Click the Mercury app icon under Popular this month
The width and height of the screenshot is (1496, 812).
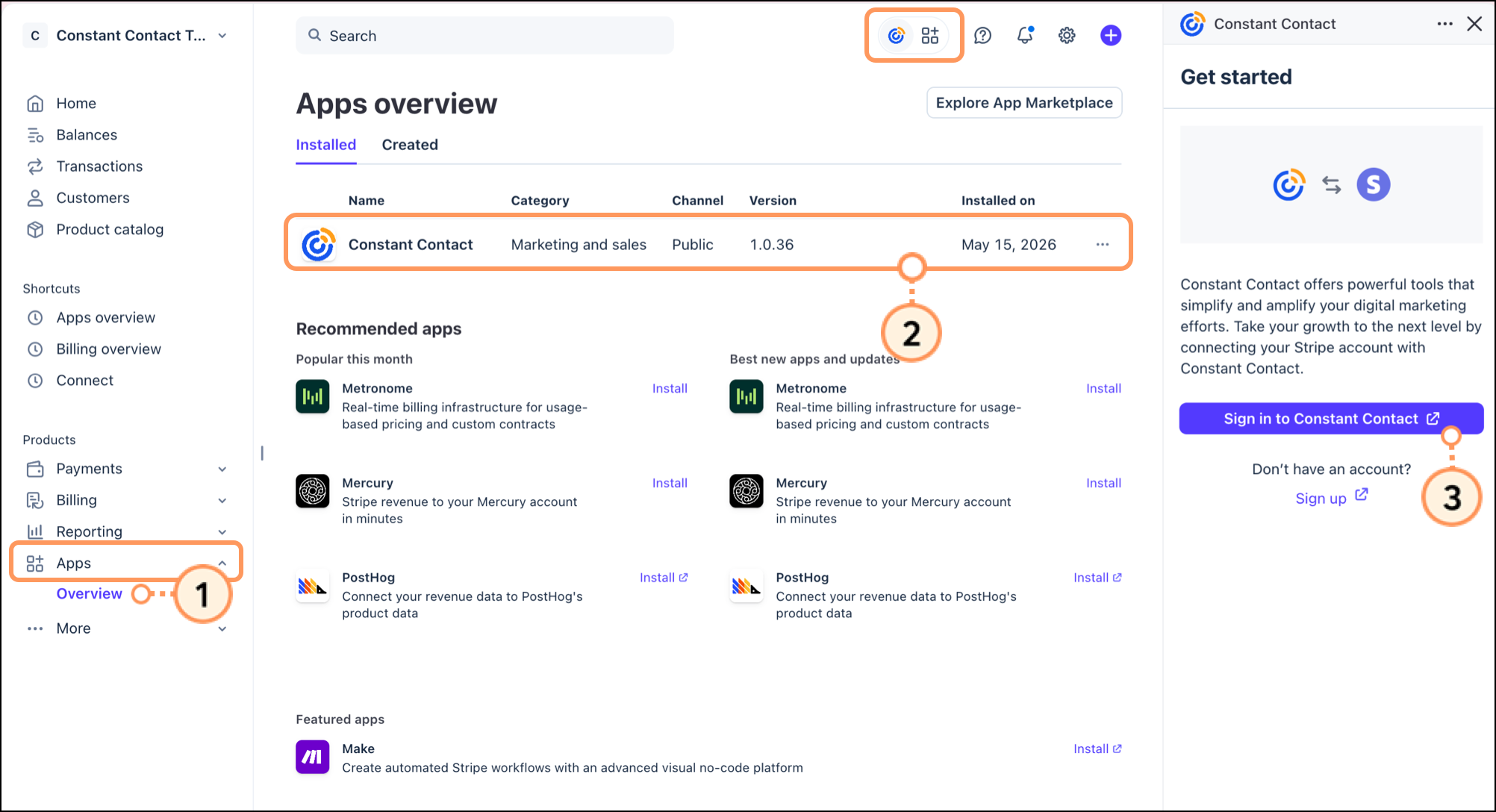pyautogui.click(x=312, y=491)
